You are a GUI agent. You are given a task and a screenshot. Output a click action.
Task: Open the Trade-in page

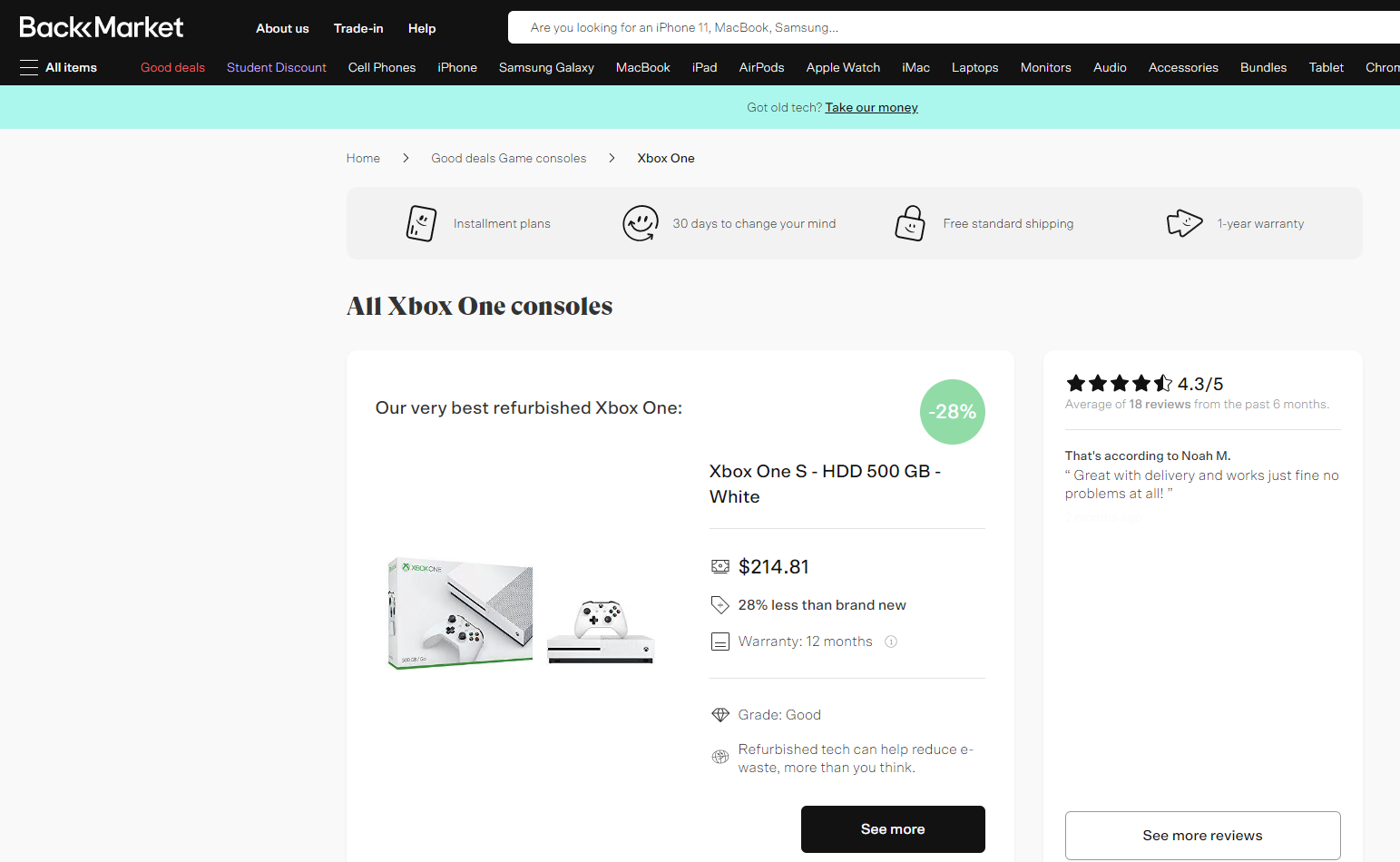pos(358,28)
